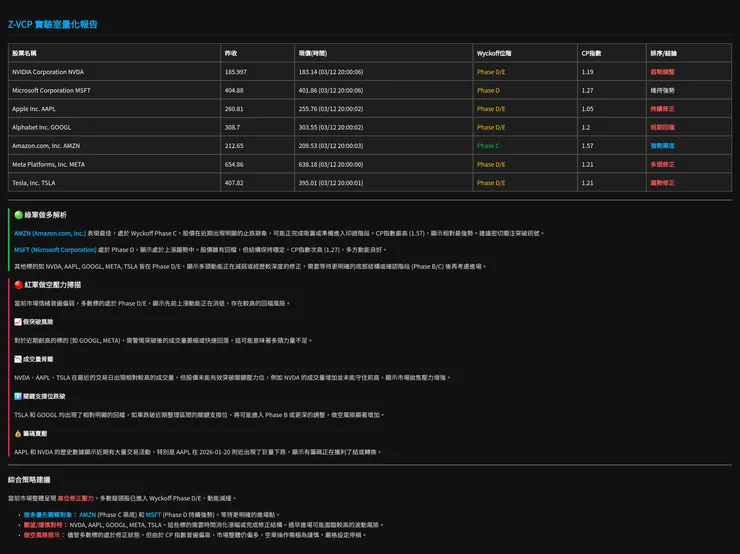Select the Apple Inc. AAPL name cell
The height and width of the screenshot is (554, 740).
coord(114,109)
